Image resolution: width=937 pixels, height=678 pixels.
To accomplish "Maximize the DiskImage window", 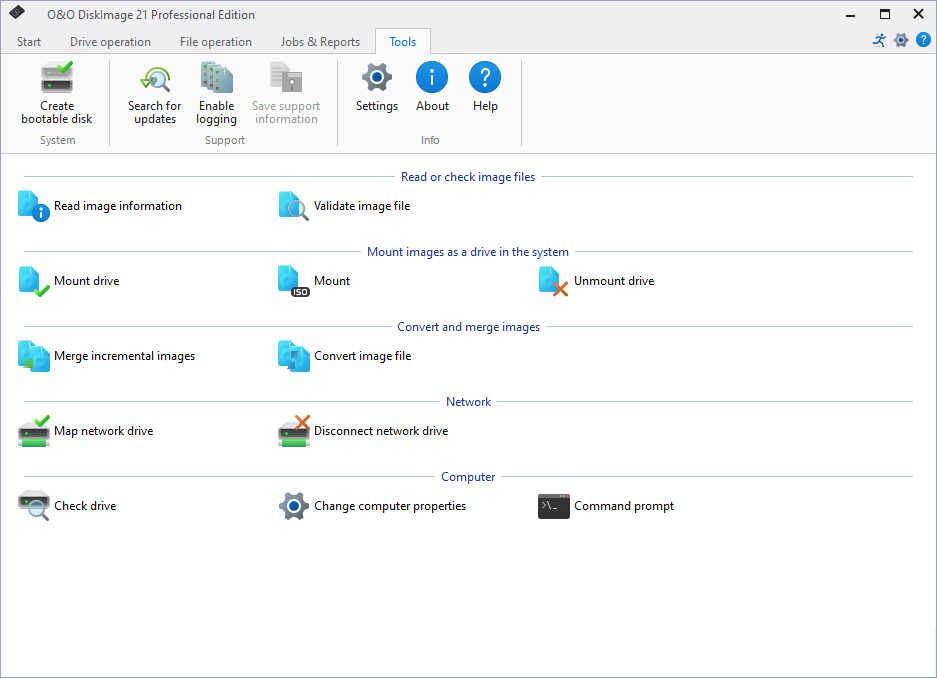I will [x=885, y=14].
